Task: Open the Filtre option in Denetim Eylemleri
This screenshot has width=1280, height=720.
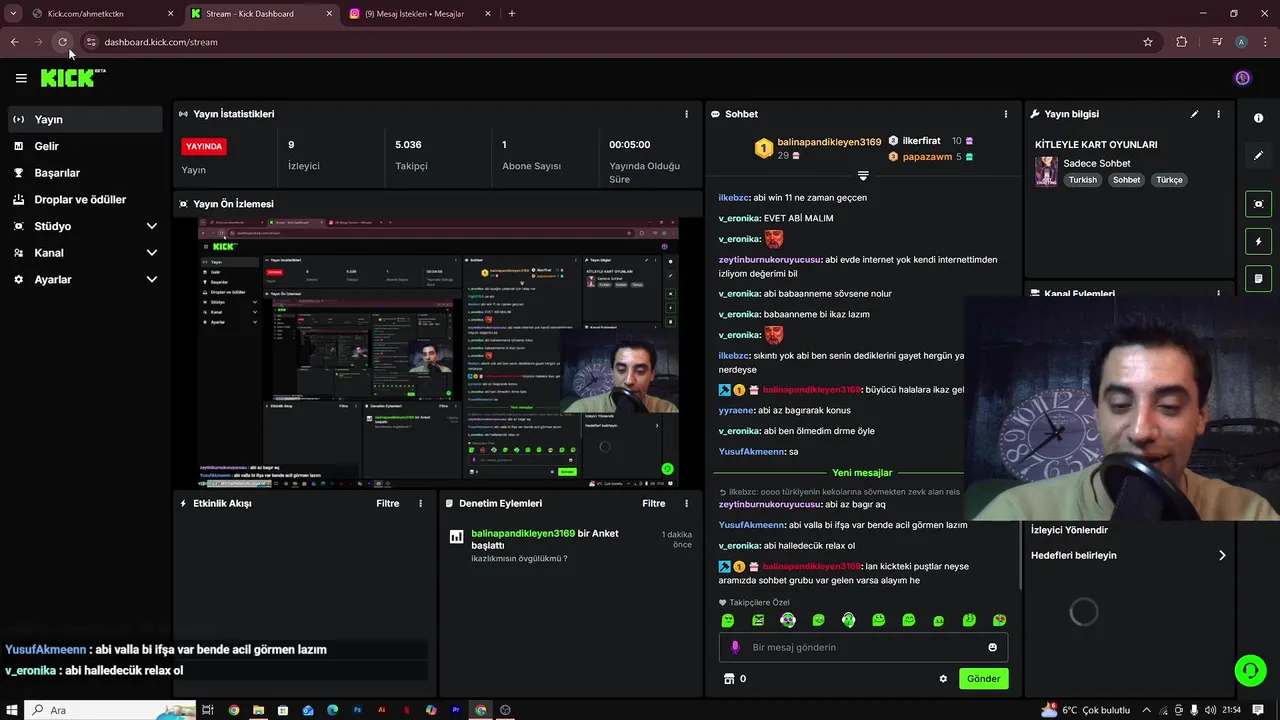Action: click(x=654, y=504)
